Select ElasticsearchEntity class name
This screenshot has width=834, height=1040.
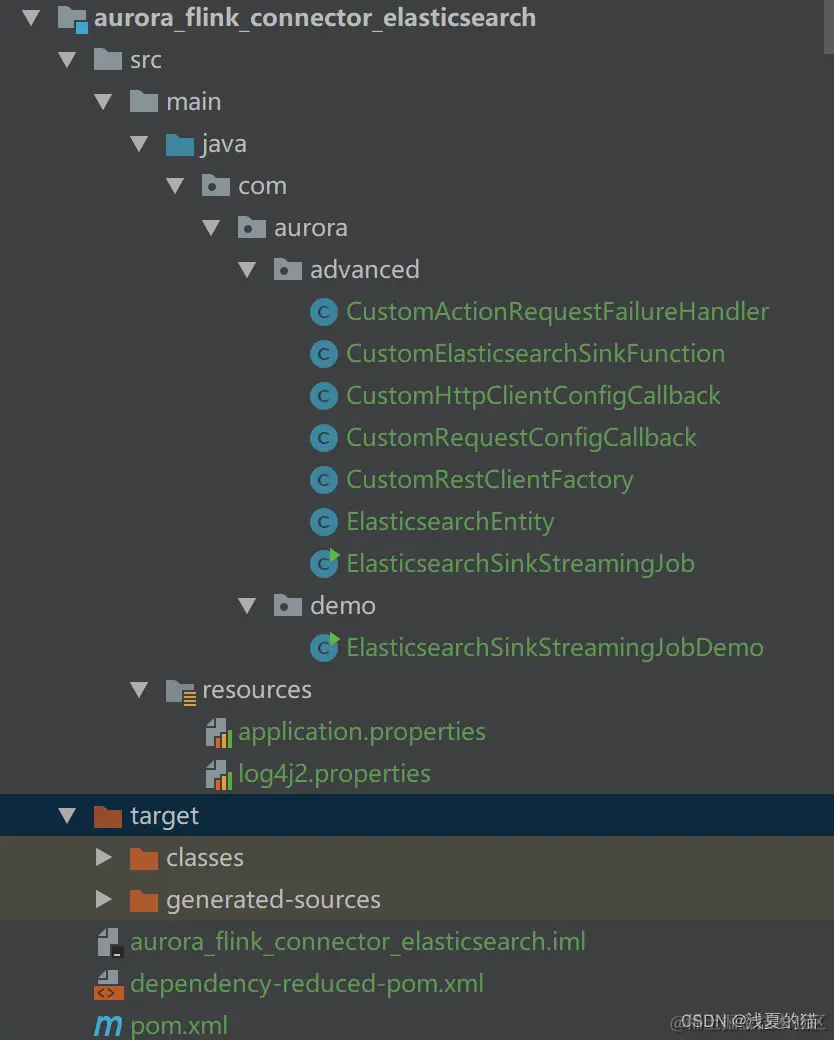tap(450, 522)
